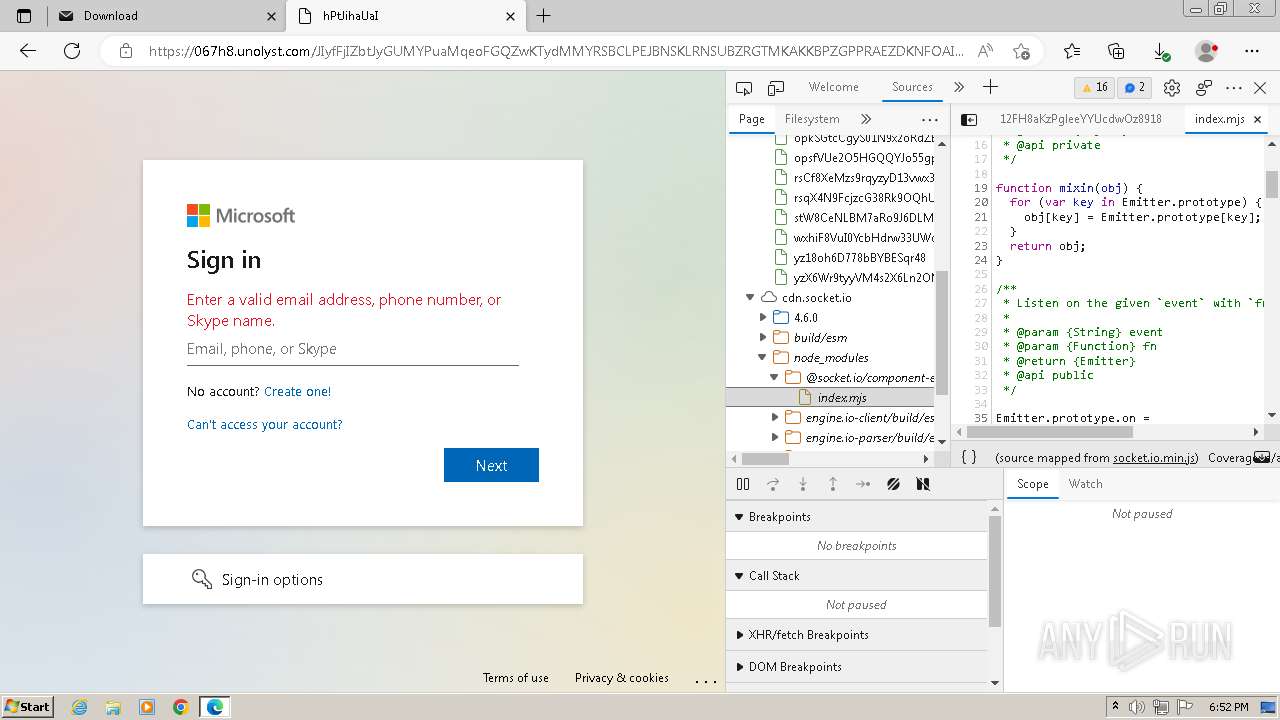Click the Step out of function icon
This screenshot has width=1280, height=720.
pyautogui.click(x=833, y=484)
